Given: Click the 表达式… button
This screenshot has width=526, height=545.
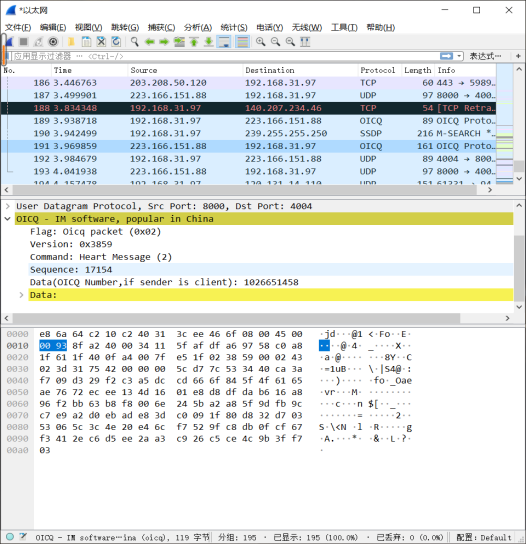Looking at the screenshot, I should coord(485,56).
